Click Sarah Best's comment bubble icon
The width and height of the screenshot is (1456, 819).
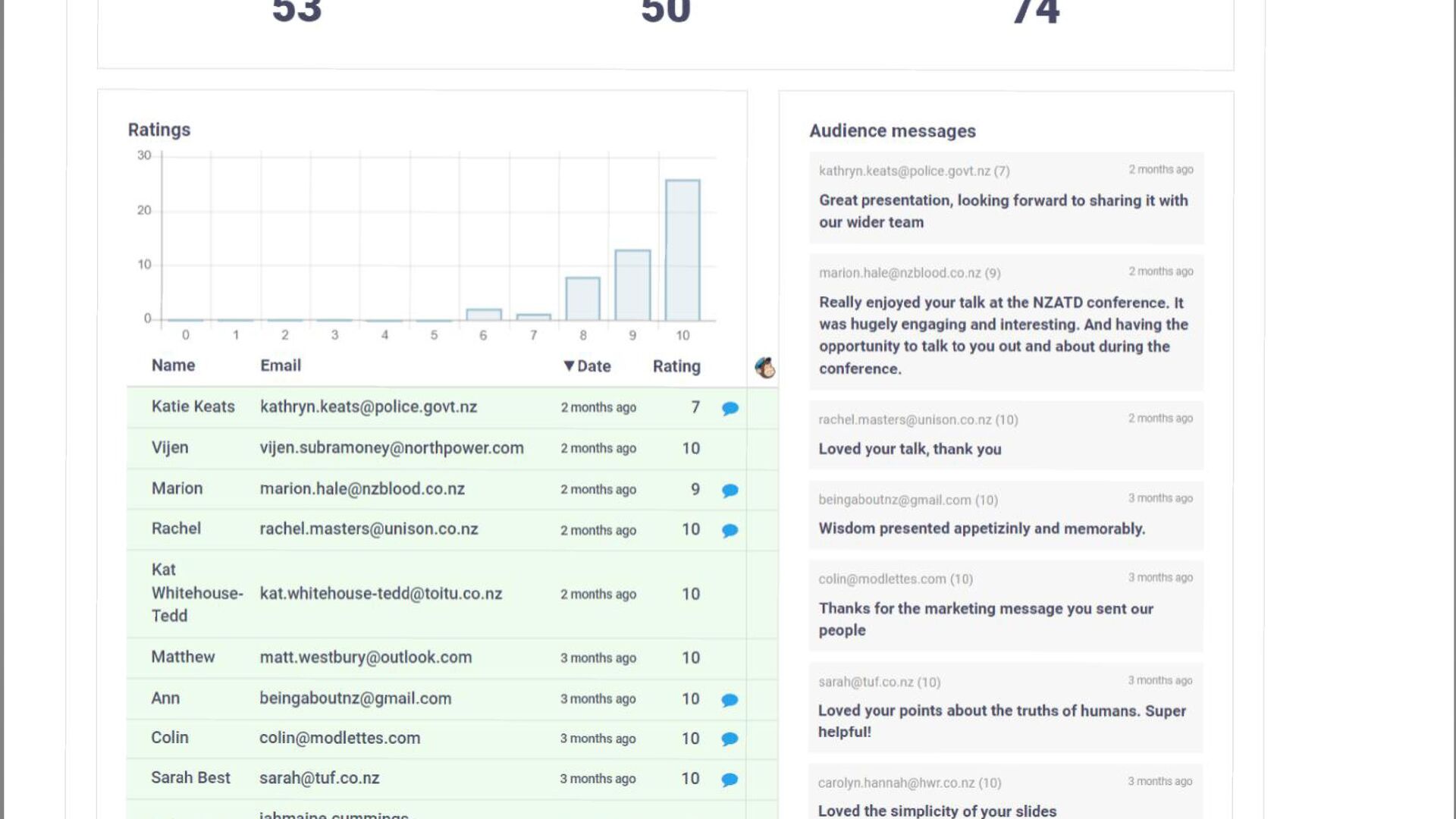click(730, 780)
